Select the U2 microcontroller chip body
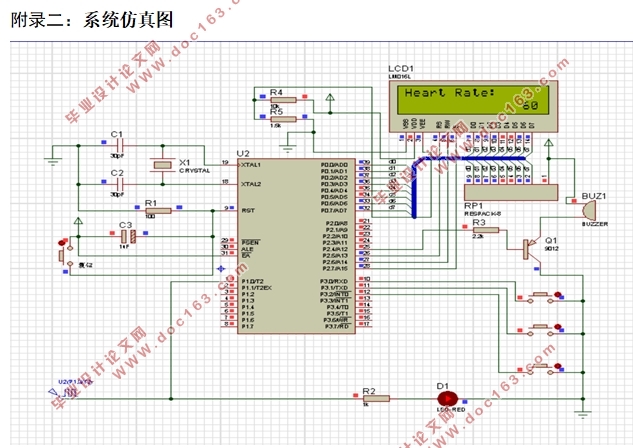 (296, 246)
